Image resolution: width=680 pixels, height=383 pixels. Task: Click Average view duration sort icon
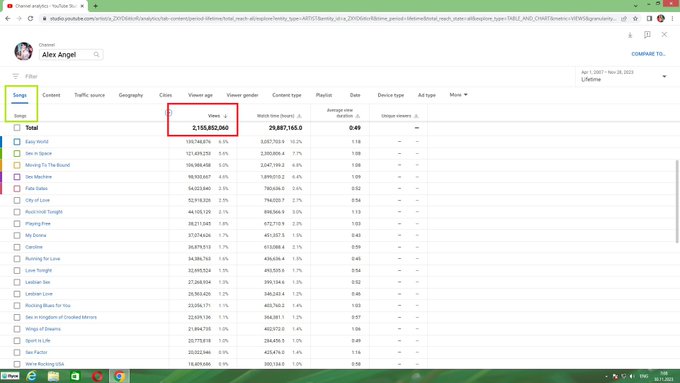[358, 116]
